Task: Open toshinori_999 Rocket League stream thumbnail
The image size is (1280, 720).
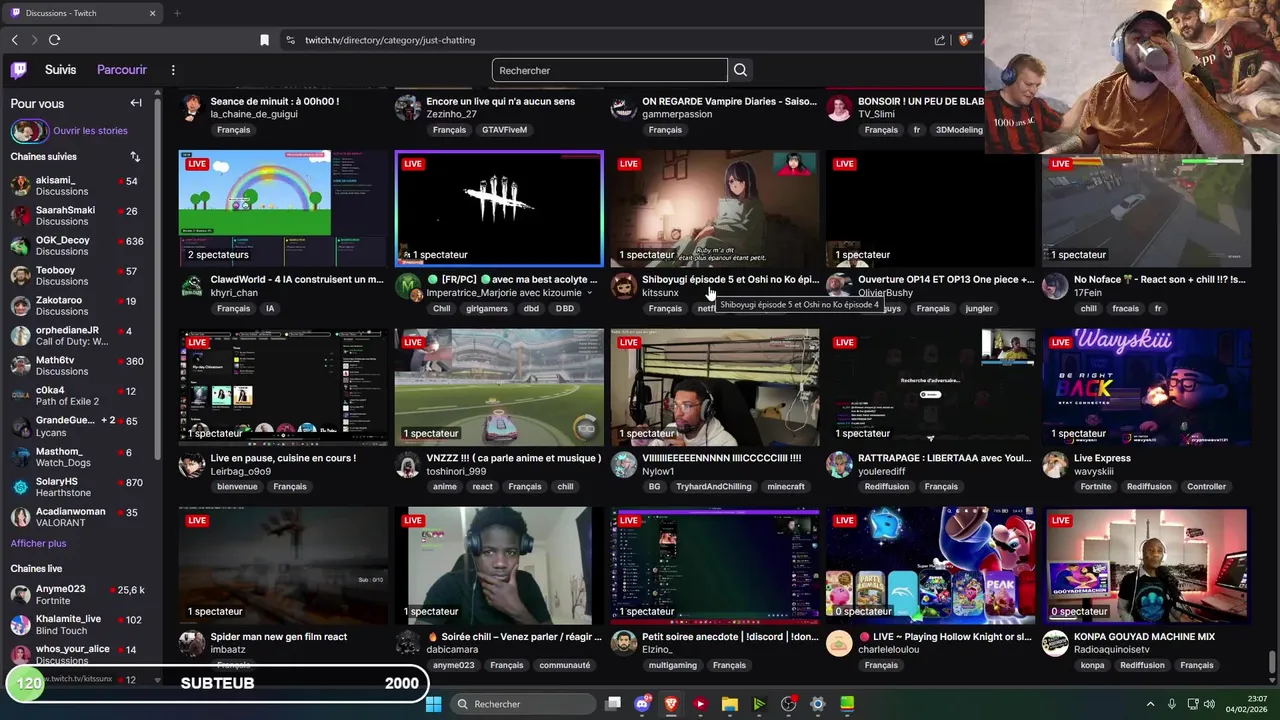Action: pos(499,387)
